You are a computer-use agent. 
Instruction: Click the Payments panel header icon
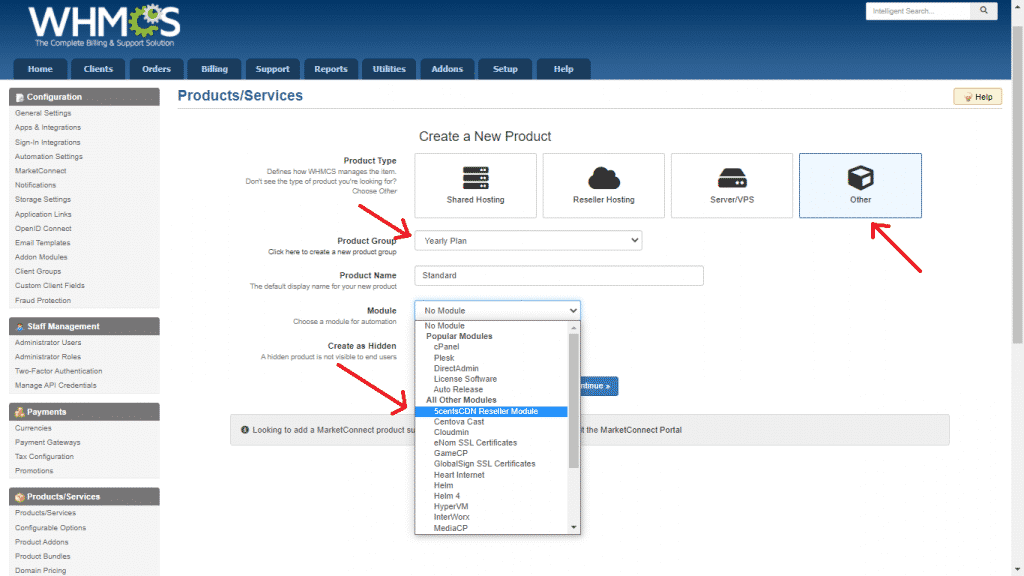click(20, 412)
